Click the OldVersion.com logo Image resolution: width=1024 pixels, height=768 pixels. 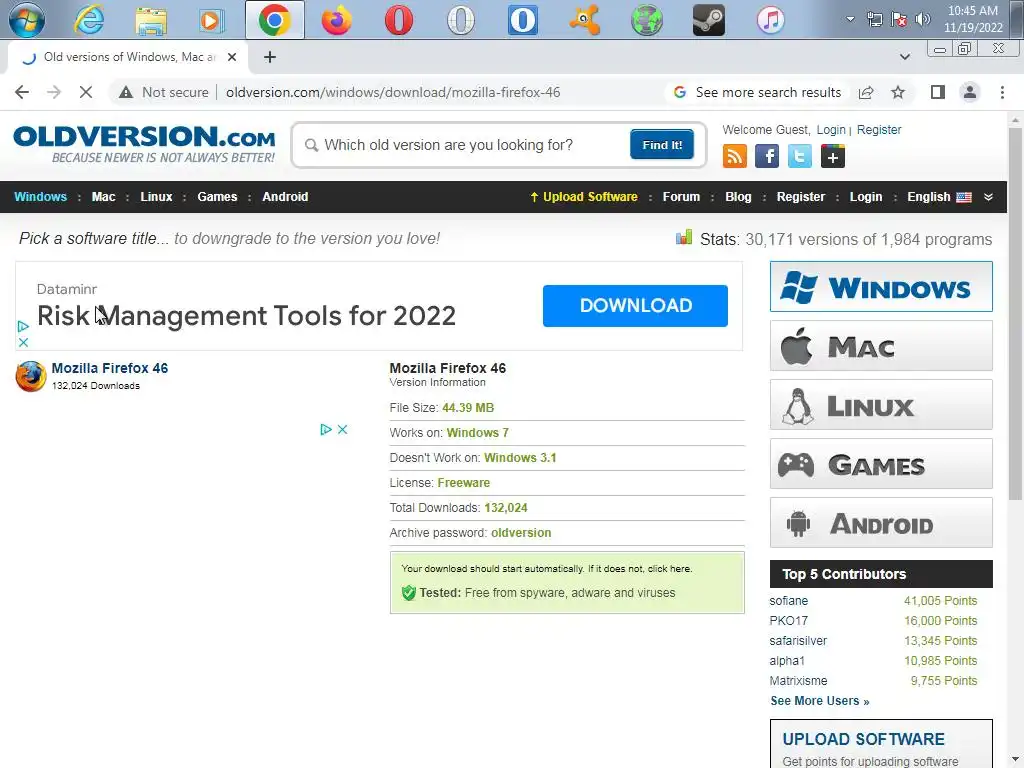144,144
